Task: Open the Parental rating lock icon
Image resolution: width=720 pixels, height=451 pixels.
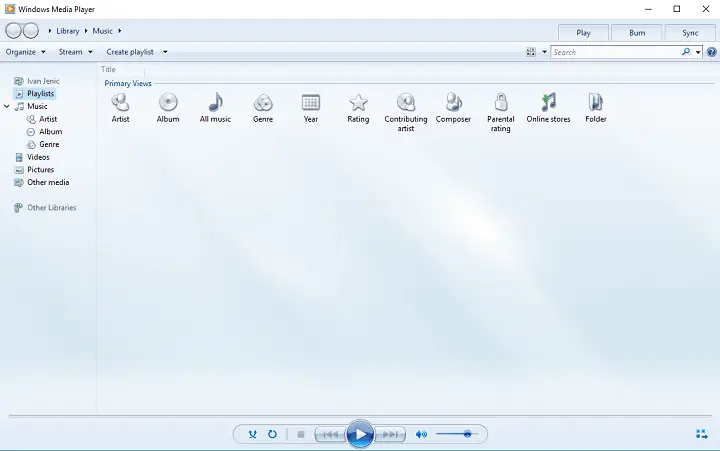Action: (501, 102)
